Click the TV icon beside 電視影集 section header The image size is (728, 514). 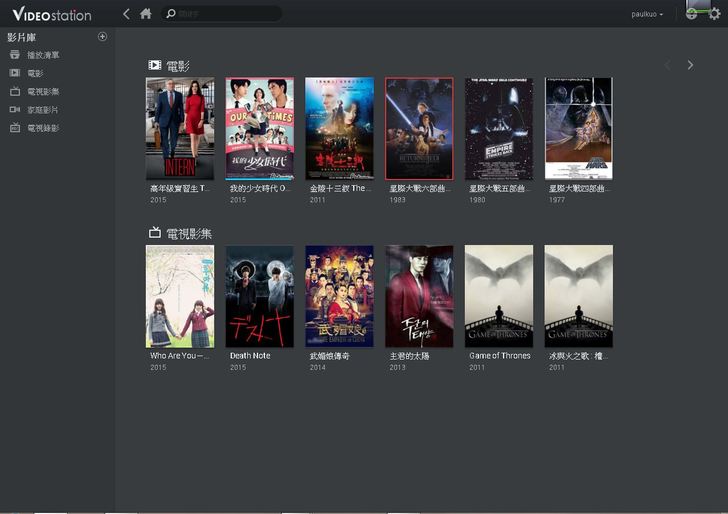(155, 232)
